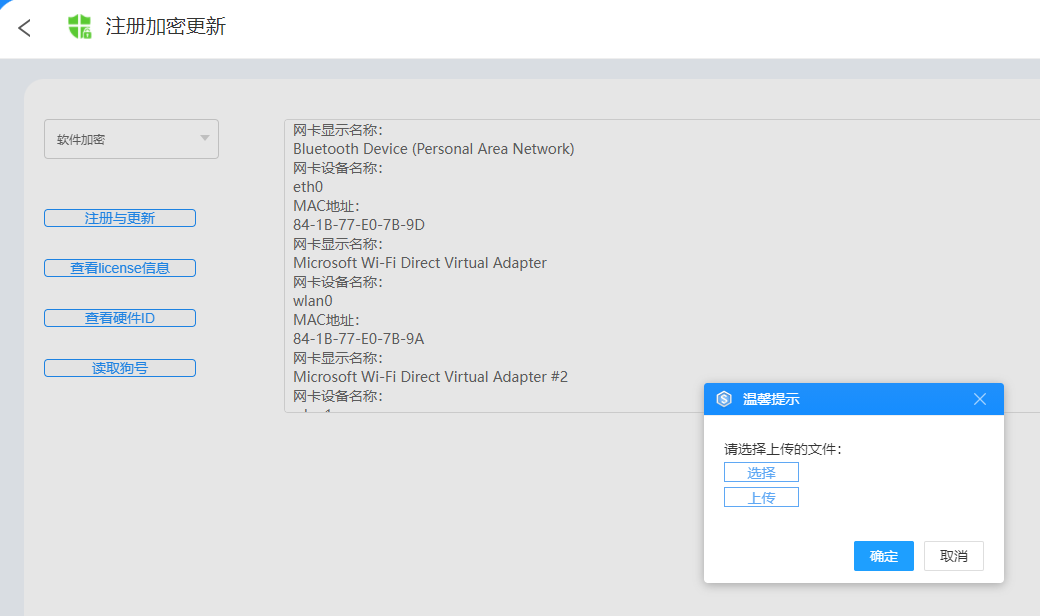Open 查看license信息

[120, 268]
